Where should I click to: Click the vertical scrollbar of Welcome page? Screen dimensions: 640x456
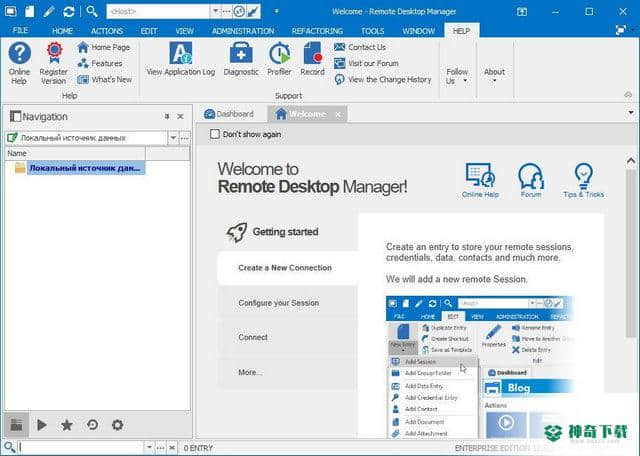click(631, 253)
